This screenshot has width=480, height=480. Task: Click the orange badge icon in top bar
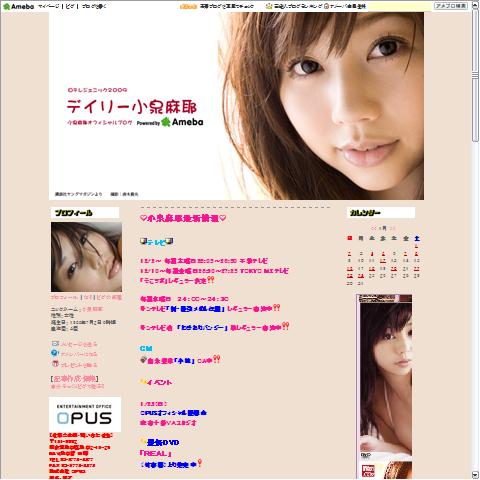pyautogui.click(x=188, y=6)
